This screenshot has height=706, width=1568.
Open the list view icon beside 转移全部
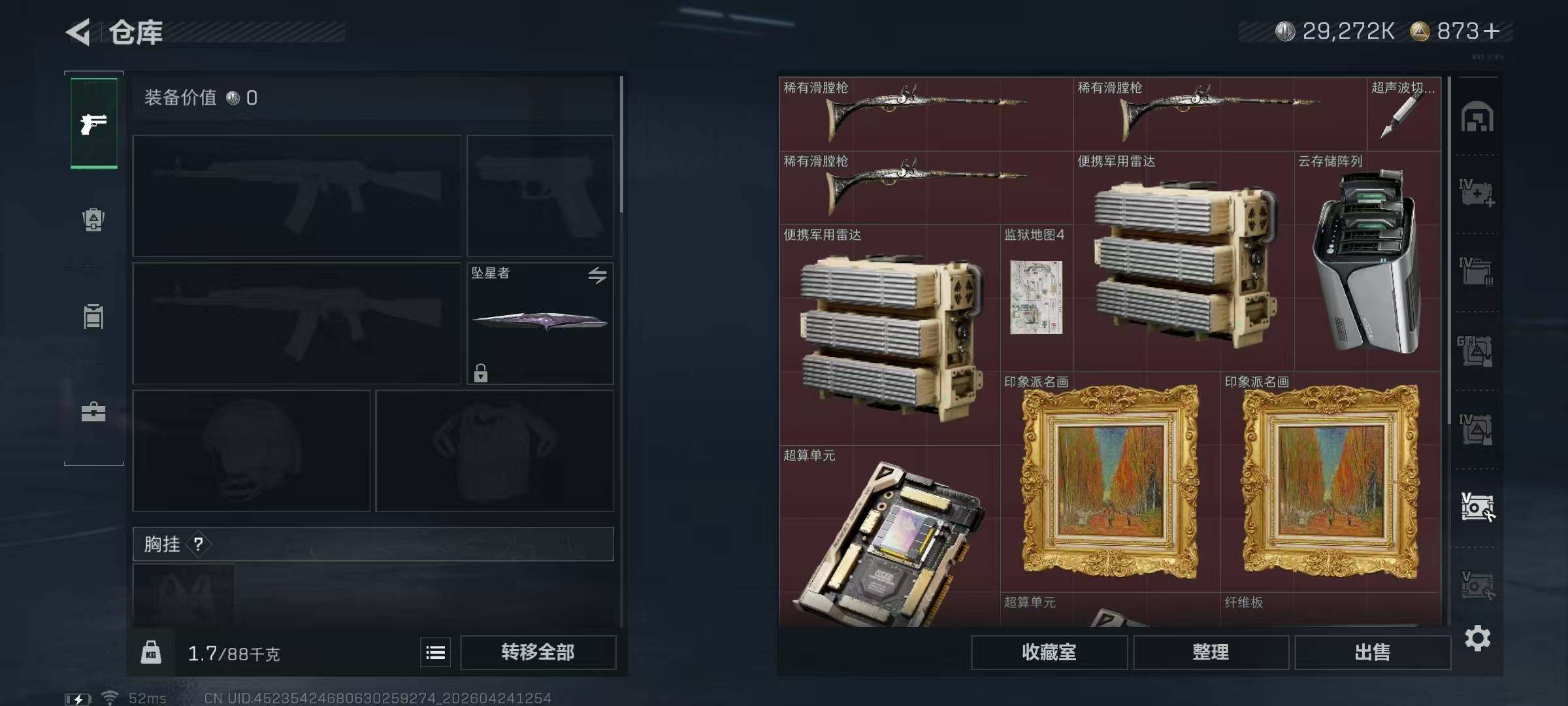coord(436,652)
